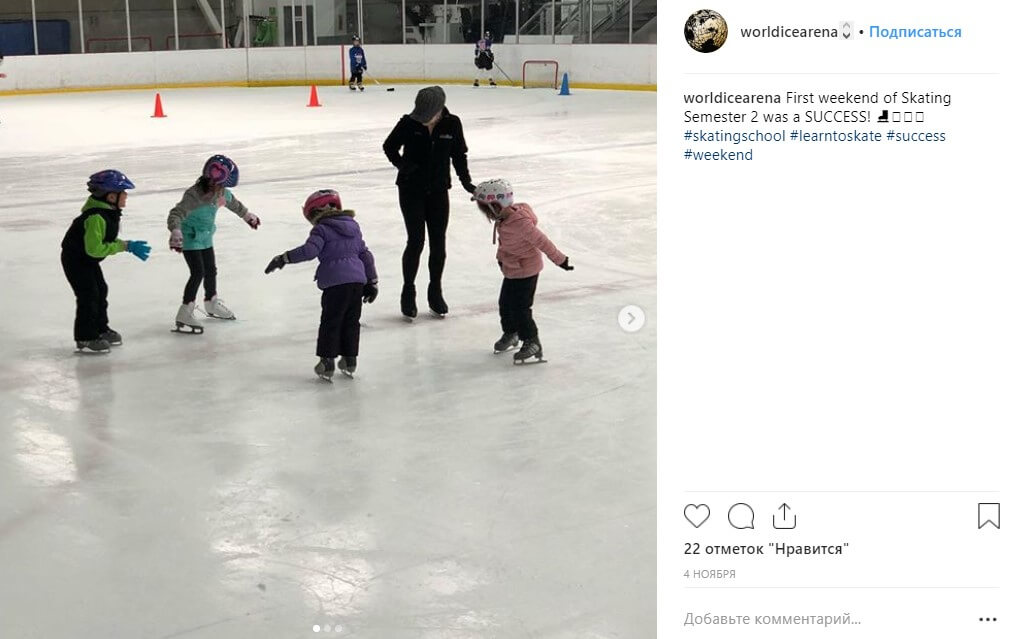Select the third carousel dot indicator

(x=338, y=628)
